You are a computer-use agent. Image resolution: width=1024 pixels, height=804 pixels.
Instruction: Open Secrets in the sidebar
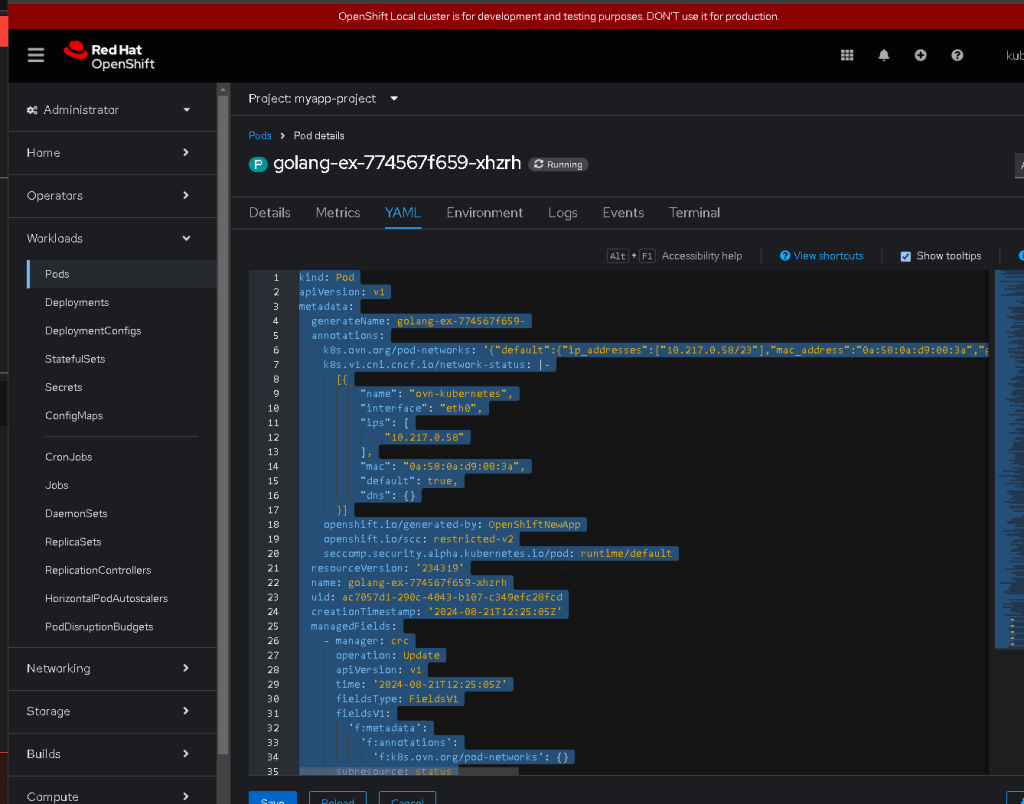tap(63, 387)
